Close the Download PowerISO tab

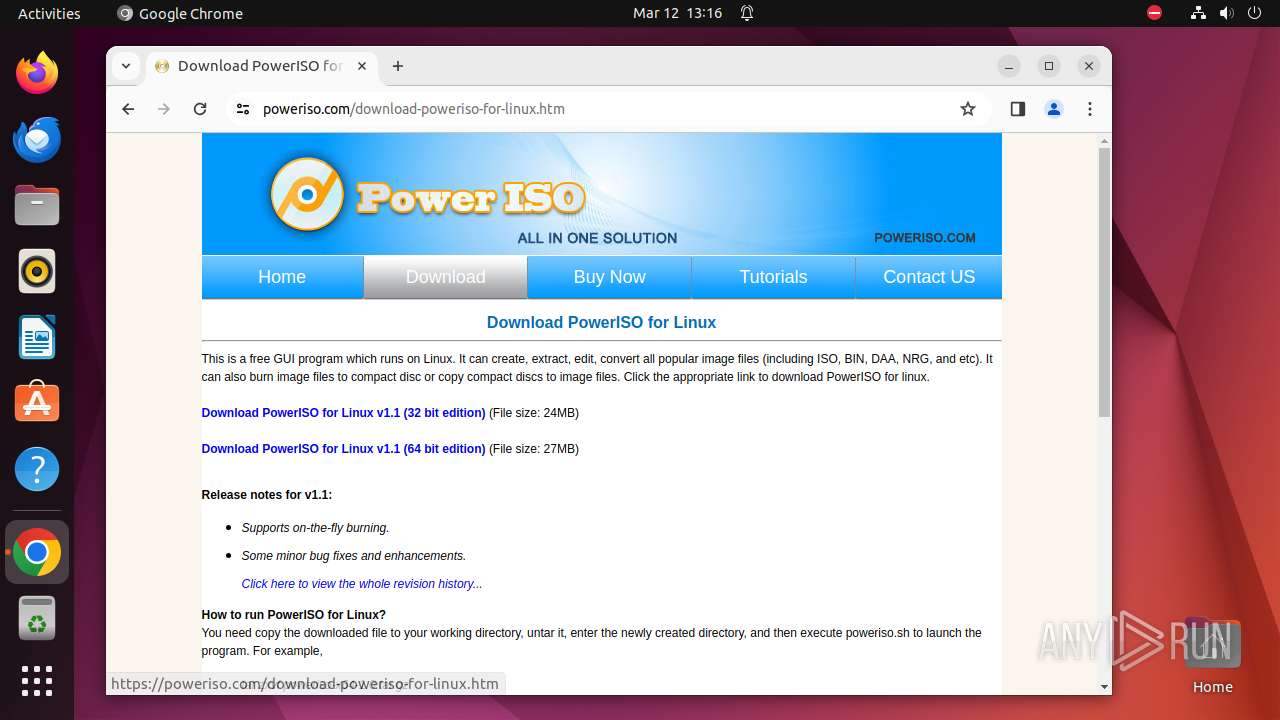(x=362, y=66)
